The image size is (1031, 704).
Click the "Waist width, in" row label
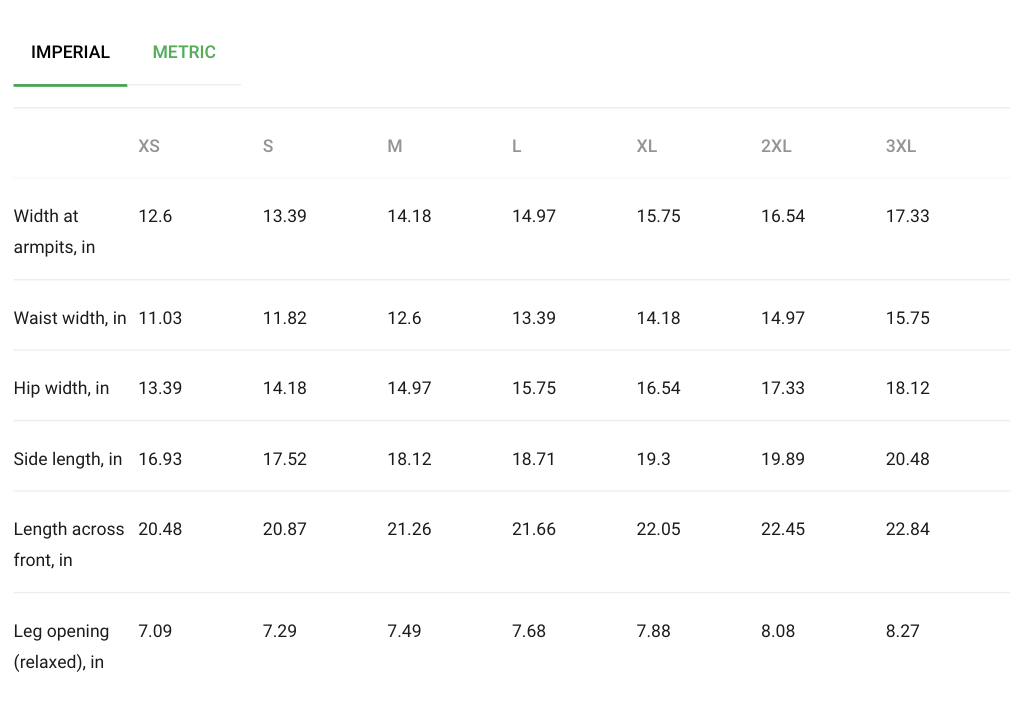point(70,318)
